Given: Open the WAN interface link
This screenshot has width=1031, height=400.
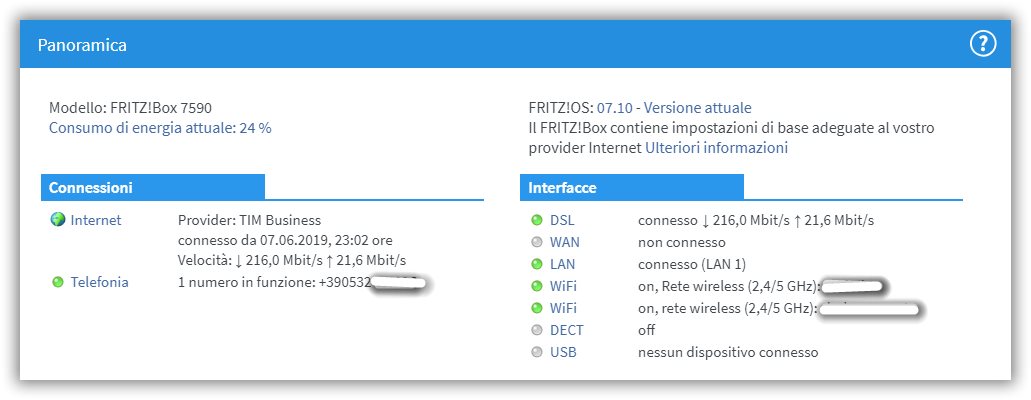Looking at the screenshot, I should click(565, 242).
